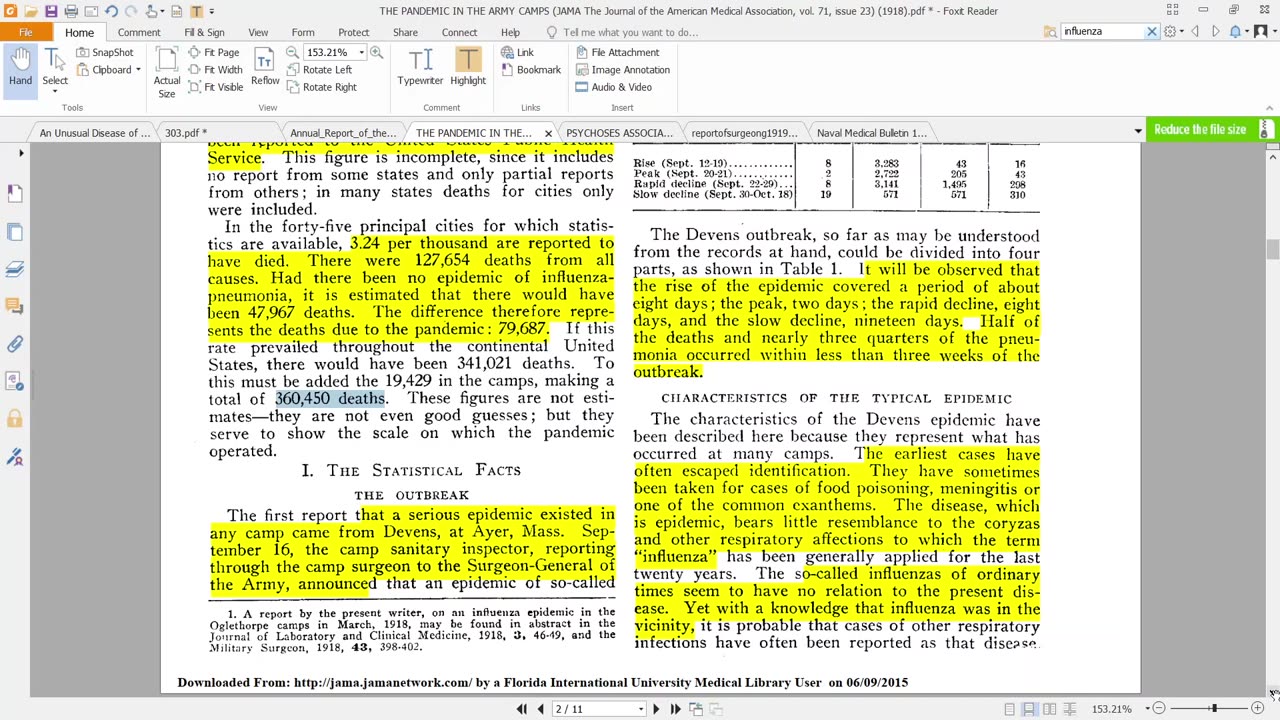Insert Audio & Video
Screen dimensions: 1280x720
pyautogui.click(x=613, y=87)
